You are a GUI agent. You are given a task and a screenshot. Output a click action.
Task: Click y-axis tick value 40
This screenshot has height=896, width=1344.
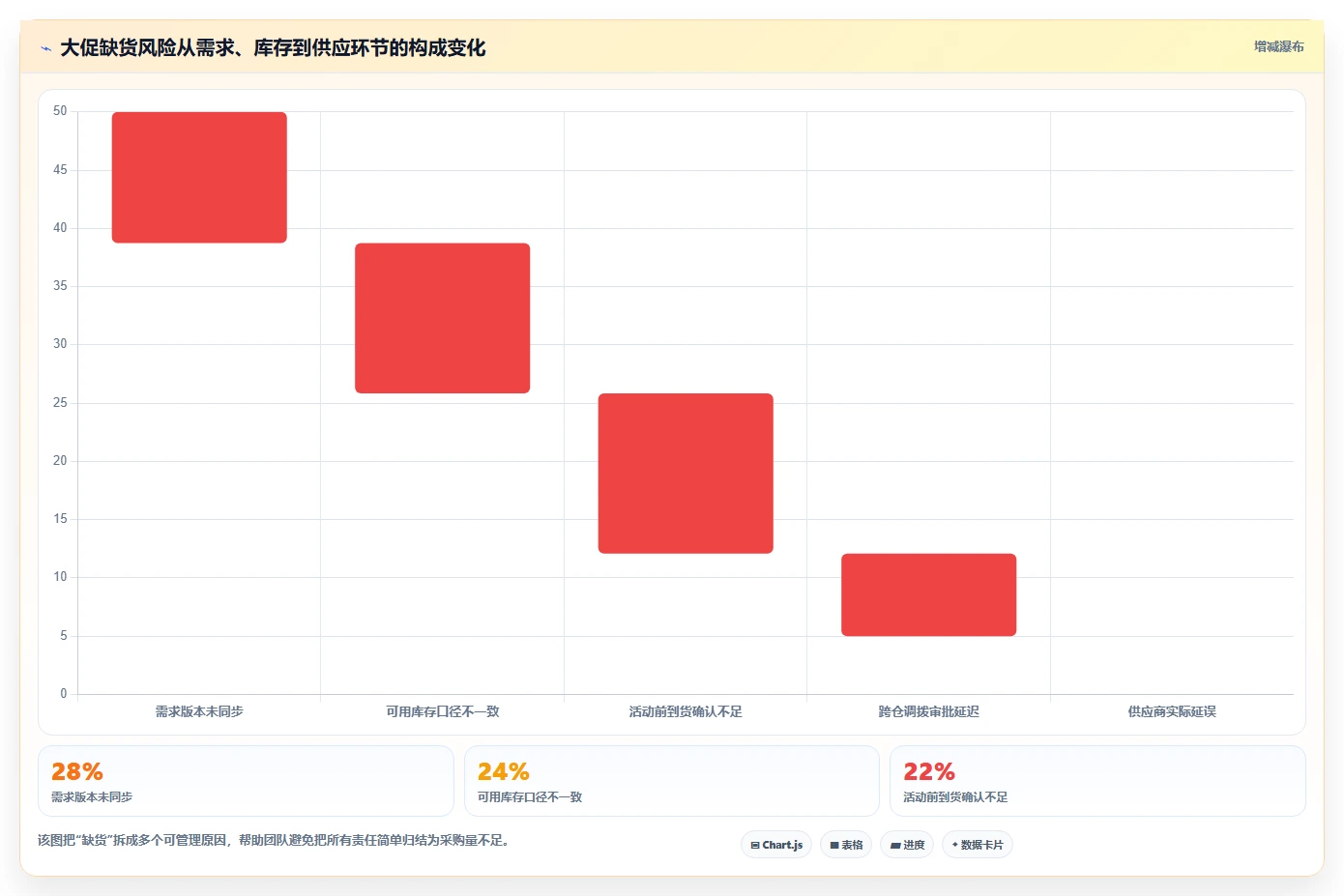tap(60, 228)
